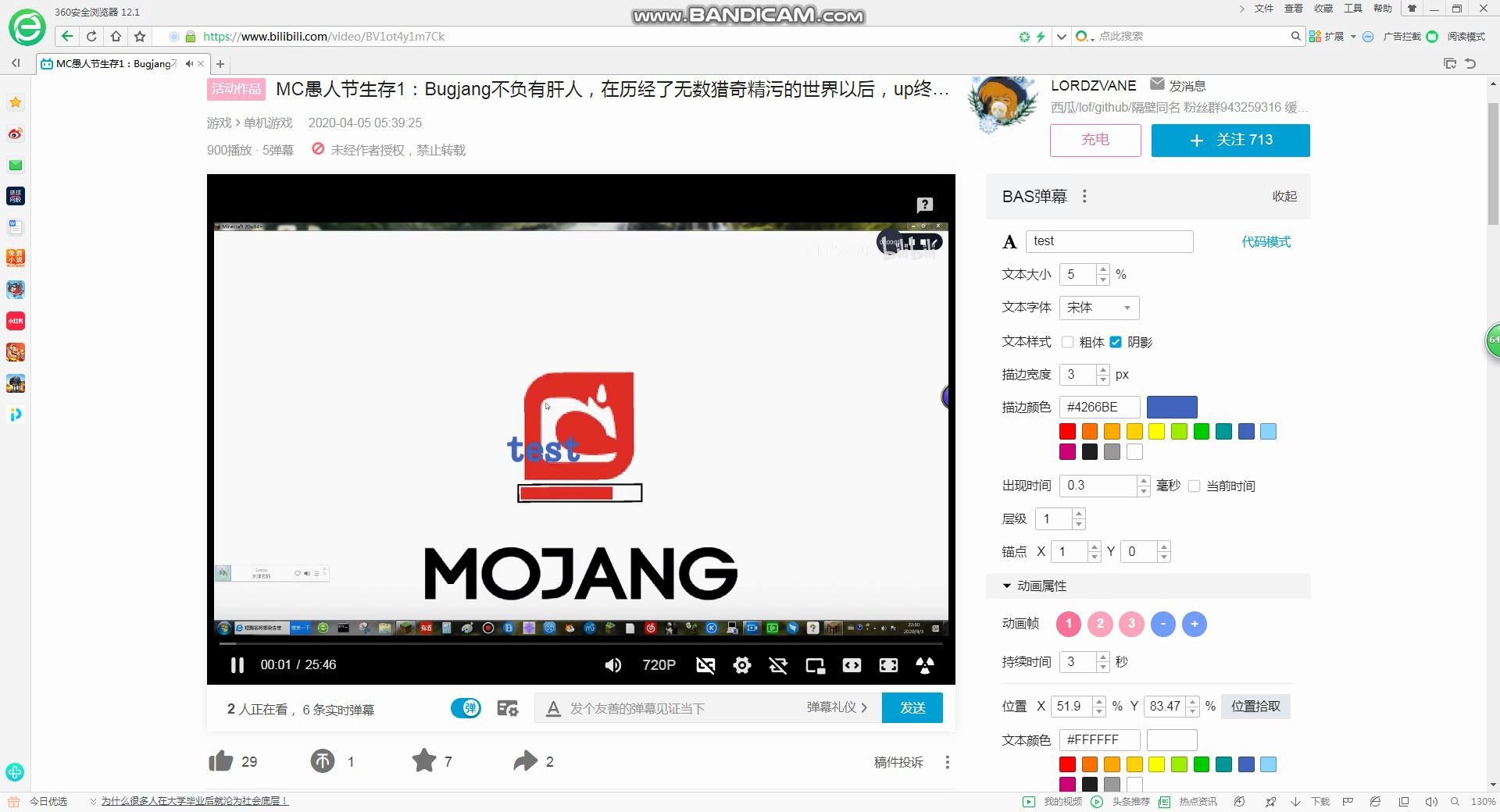
Task: Pick green swatch under 描边颜色
Action: 1202,431
